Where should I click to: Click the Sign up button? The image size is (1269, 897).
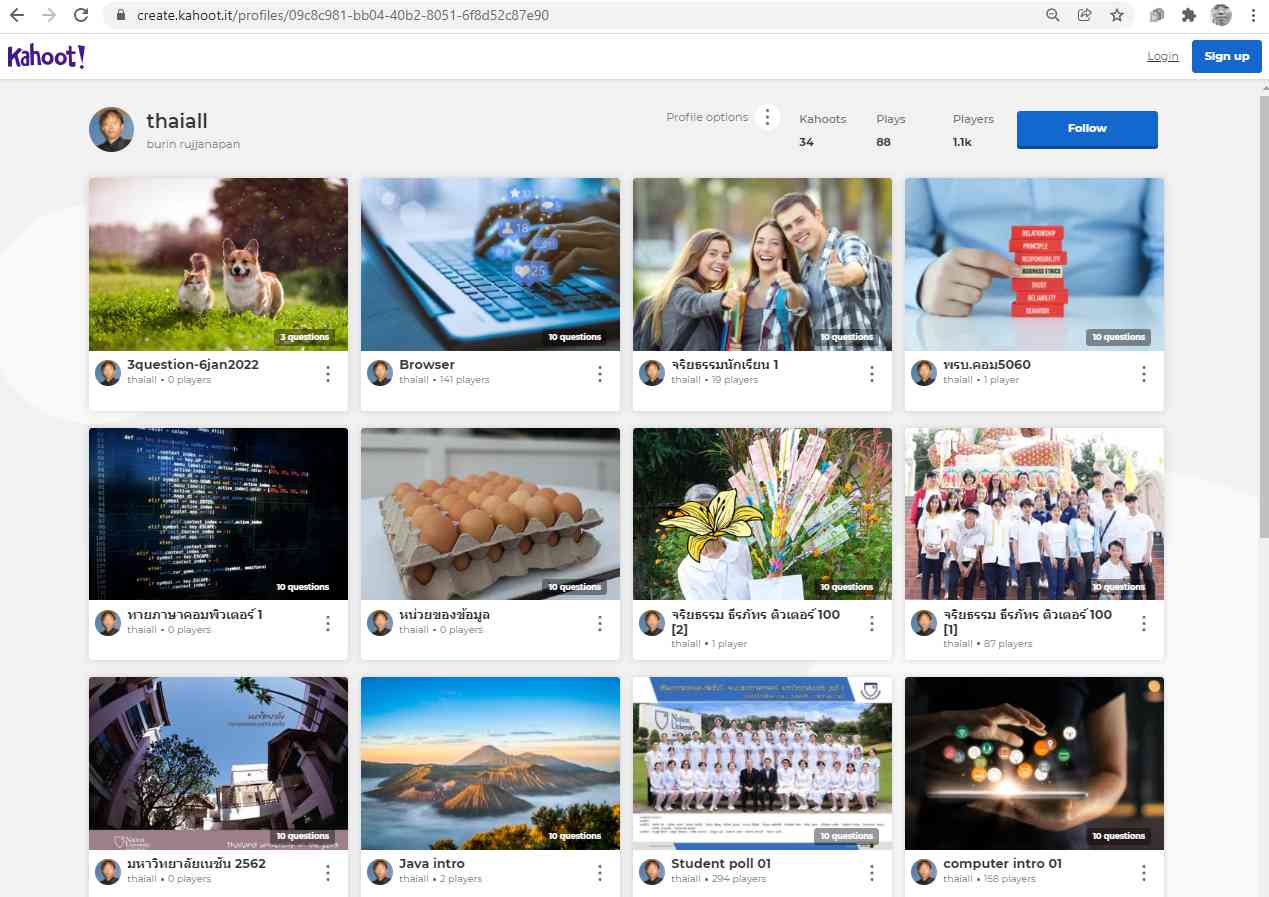1226,57
